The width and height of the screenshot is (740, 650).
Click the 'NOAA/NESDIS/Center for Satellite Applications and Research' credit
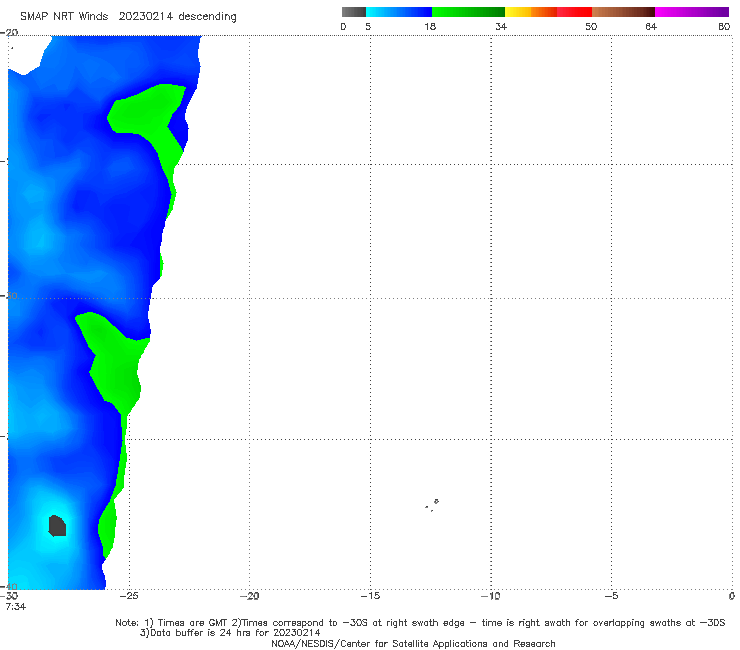point(413,644)
